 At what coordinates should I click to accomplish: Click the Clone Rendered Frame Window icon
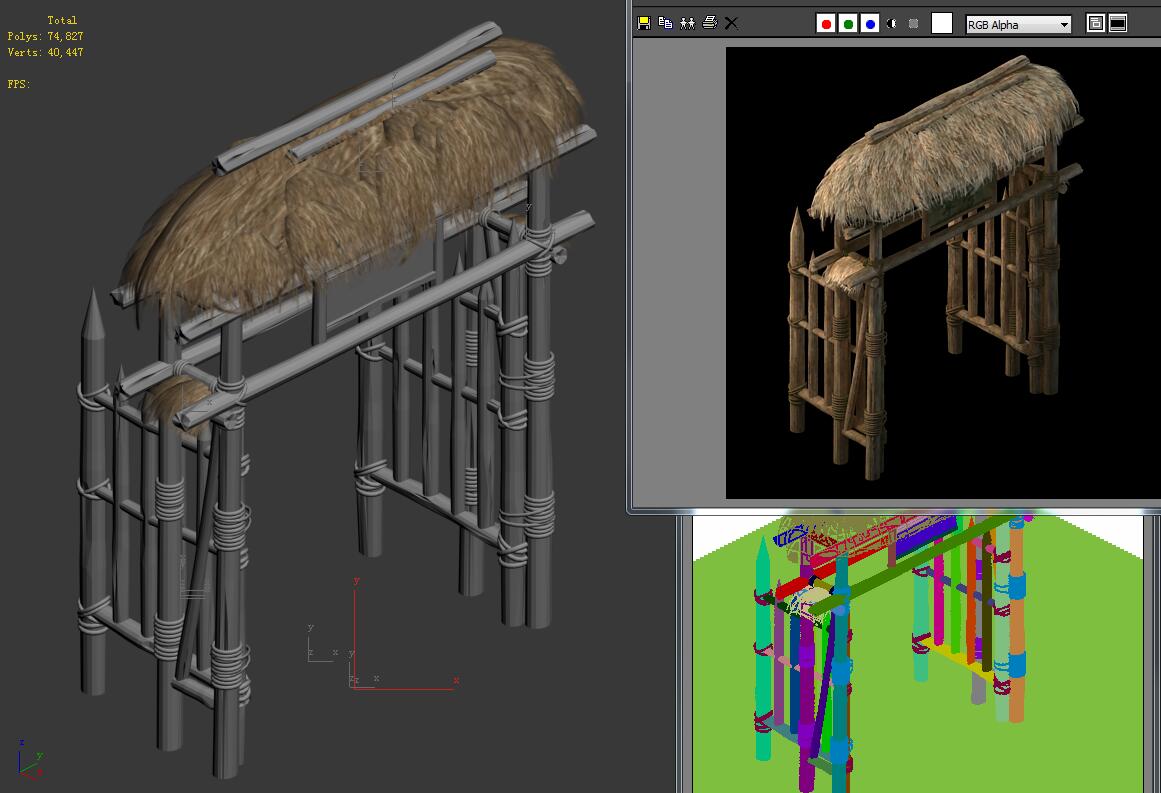coord(687,23)
